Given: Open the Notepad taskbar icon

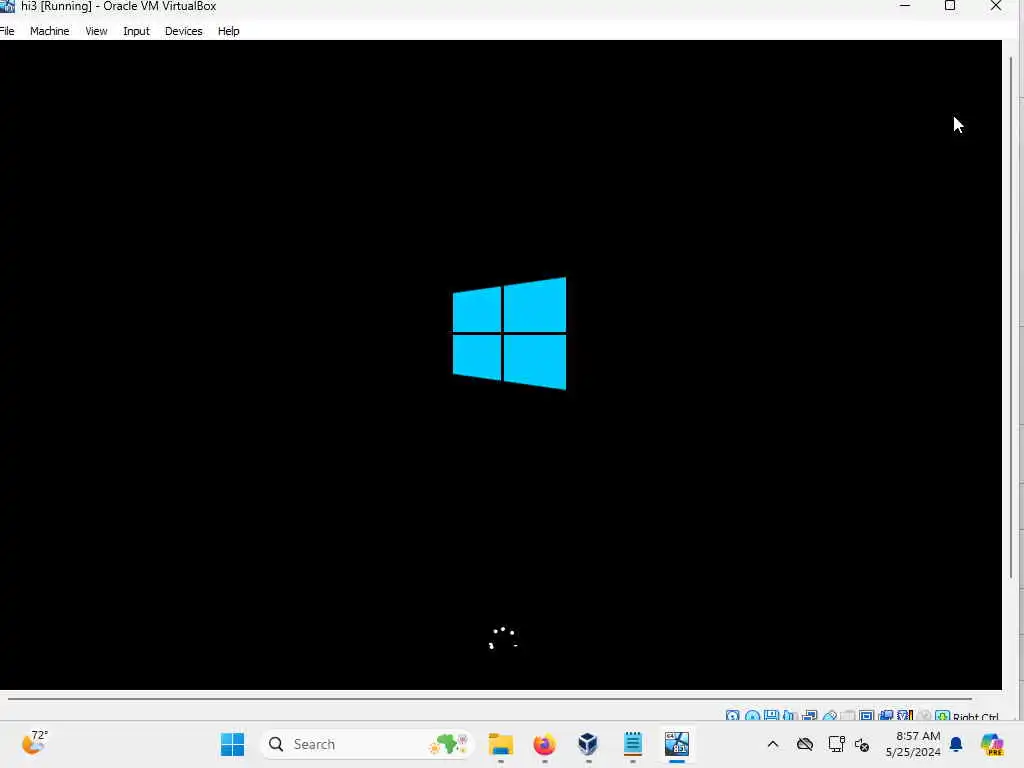Looking at the screenshot, I should pyautogui.click(x=633, y=744).
